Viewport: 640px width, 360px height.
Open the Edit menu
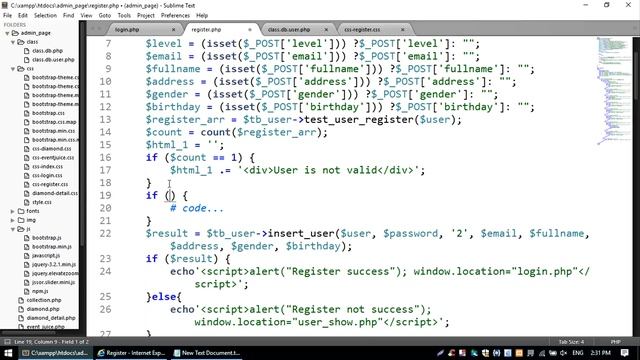(x=22, y=16)
